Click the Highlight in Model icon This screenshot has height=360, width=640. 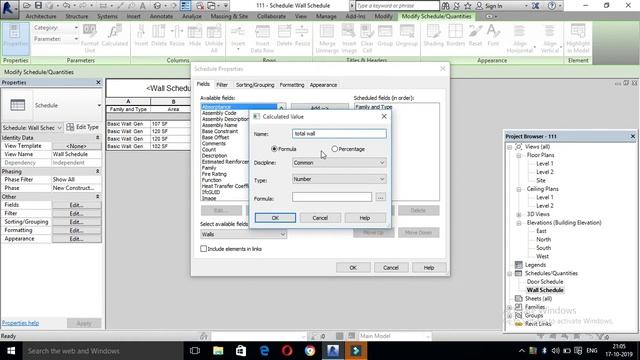578,38
